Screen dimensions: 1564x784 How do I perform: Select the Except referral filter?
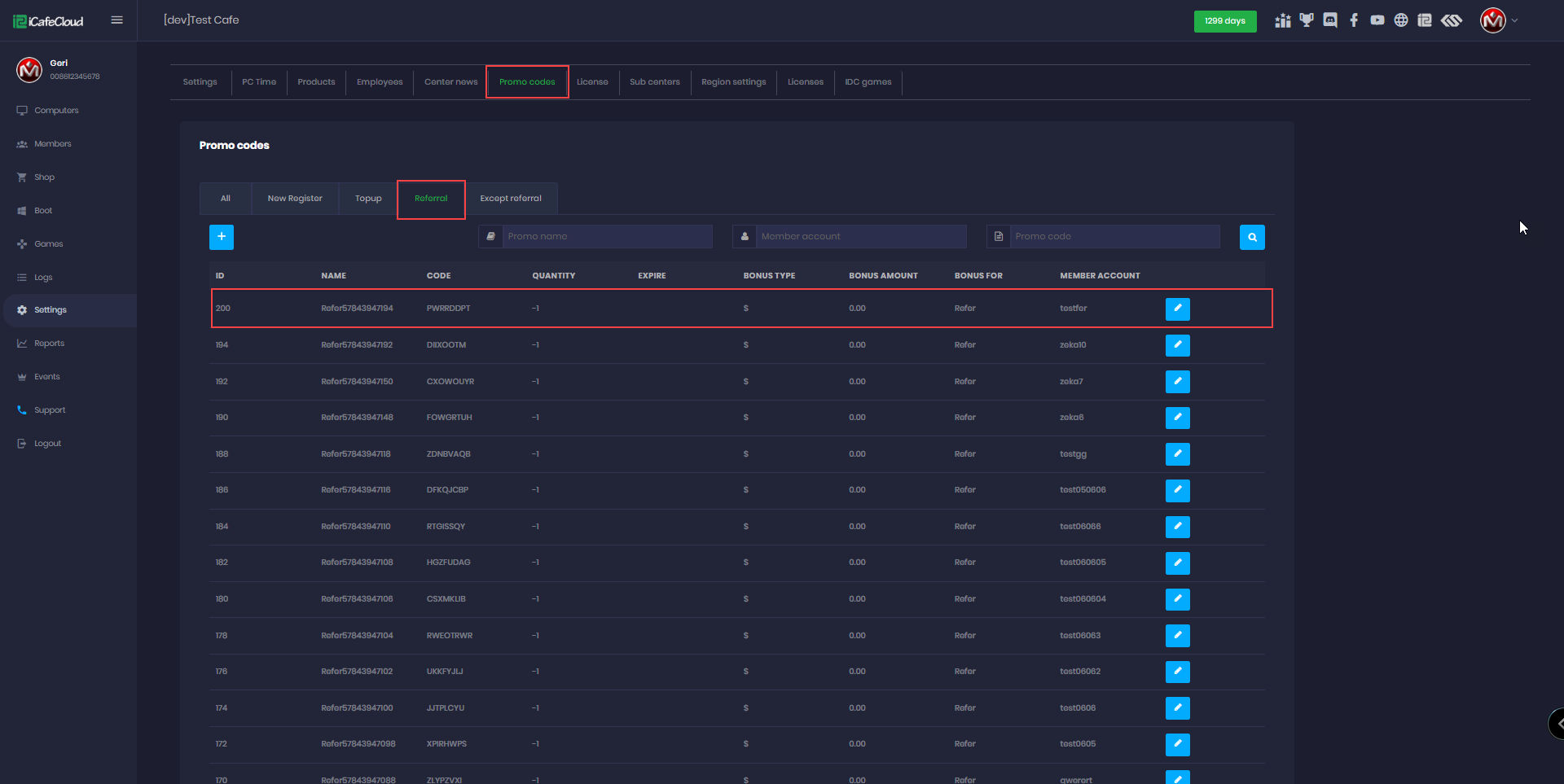click(x=511, y=198)
